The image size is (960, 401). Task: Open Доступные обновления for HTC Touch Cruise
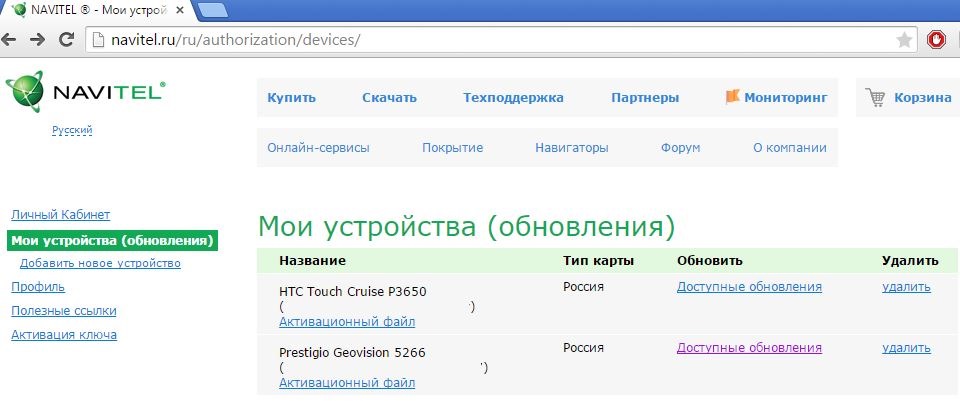pos(749,287)
